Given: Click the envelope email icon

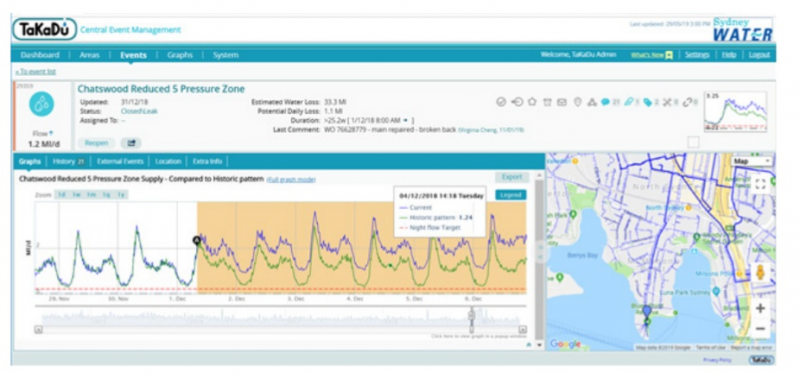Looking at the screenshot, I should (x=562, y=102).
